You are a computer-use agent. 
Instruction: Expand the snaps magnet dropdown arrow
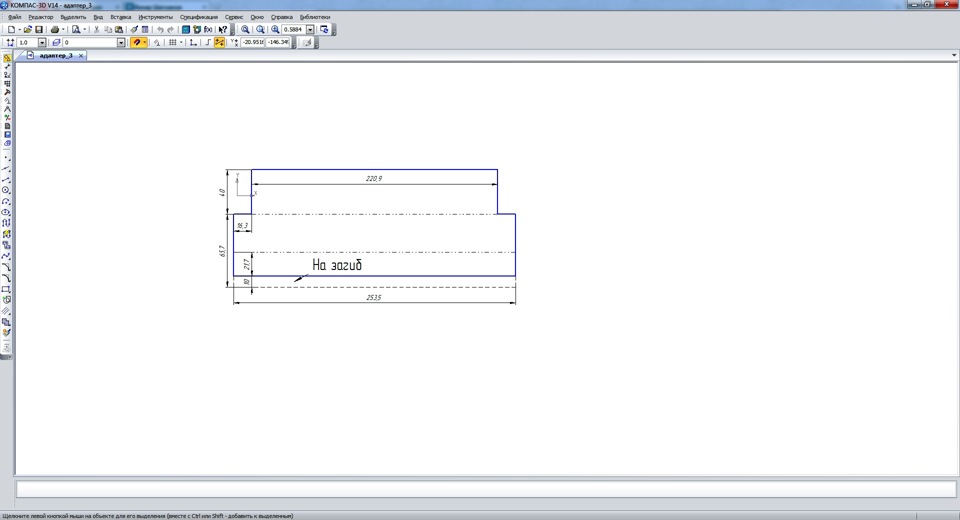click(x=144, y=42)
